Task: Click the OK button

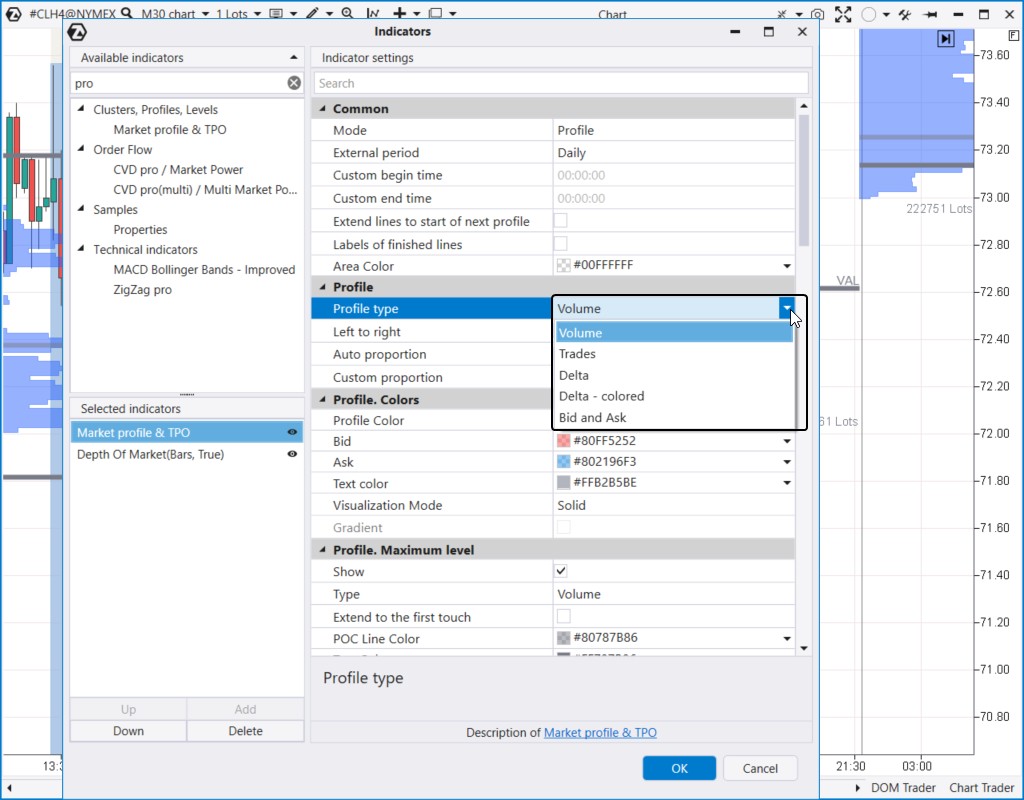Action: tap(679, 767)
